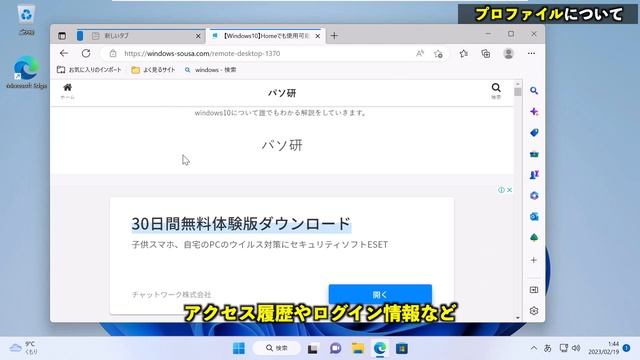Open windows - 検索 bookmark
This screenshot has height=360, width=640.
point(210,70)
